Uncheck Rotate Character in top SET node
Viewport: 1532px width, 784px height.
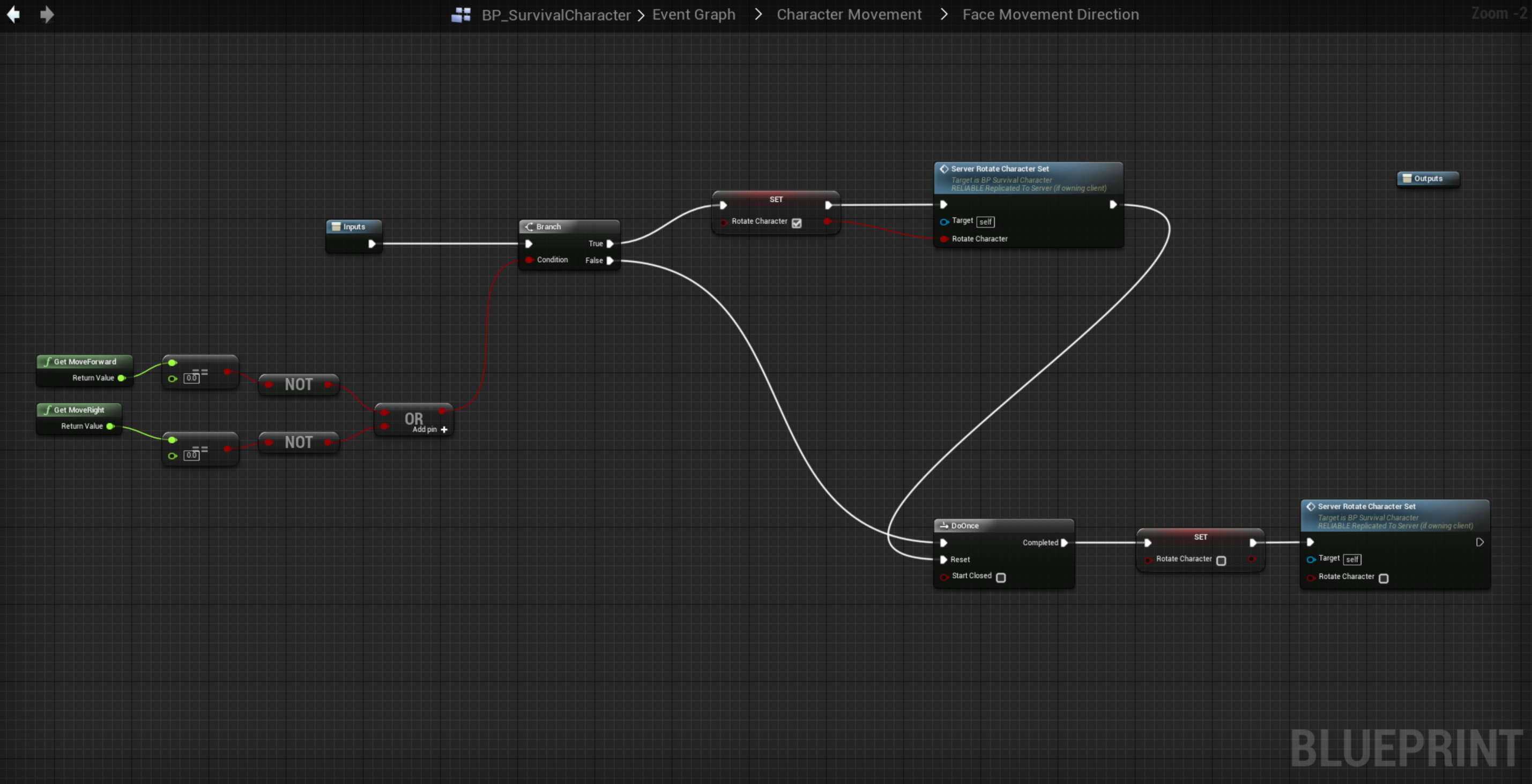797,223
